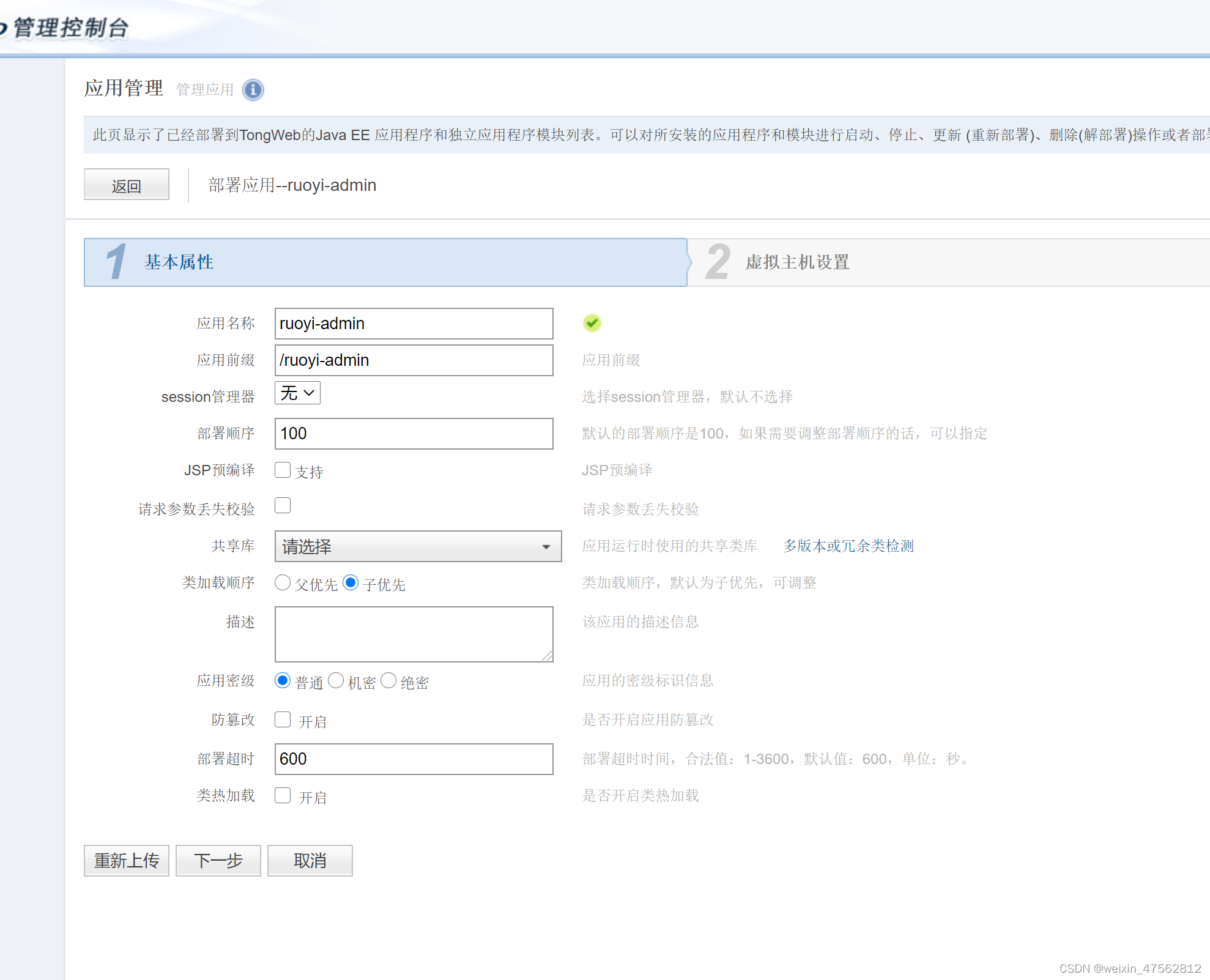Screen dimensions: 1210x980
Task: Select the 绝密 security level radio
Action: [x=388, y=680]
